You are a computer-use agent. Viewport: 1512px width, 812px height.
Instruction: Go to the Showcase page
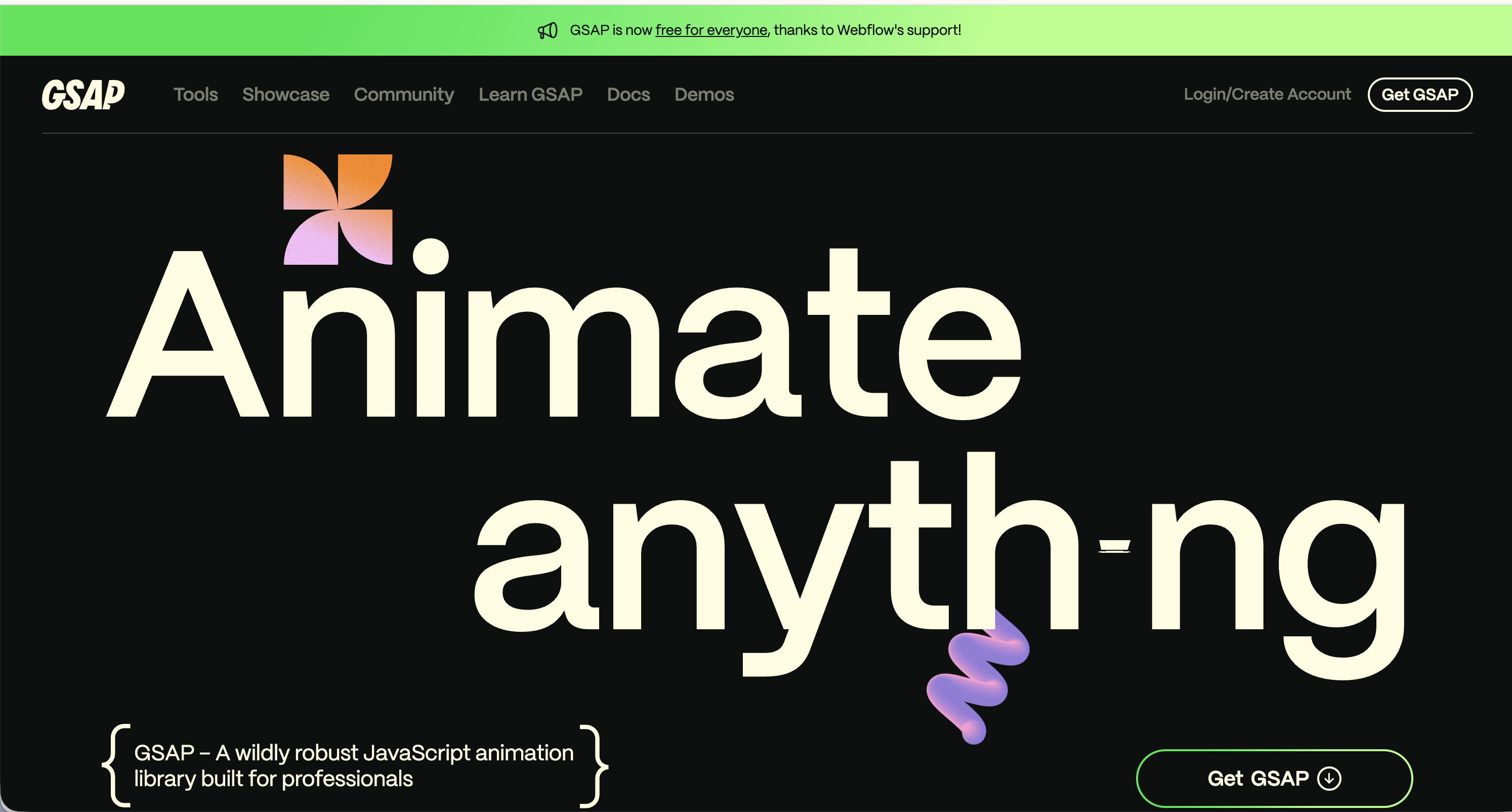click(x=286, y=95)
